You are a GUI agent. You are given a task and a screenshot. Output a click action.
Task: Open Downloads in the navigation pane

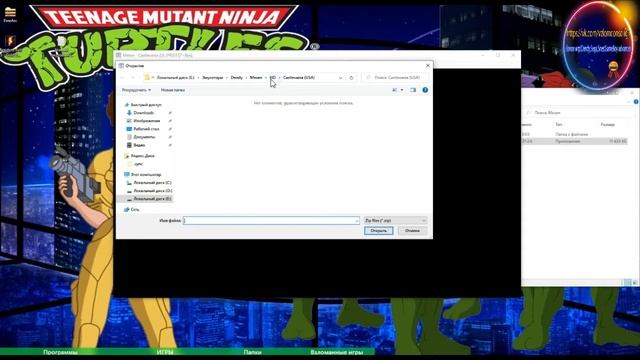(144, 113)
